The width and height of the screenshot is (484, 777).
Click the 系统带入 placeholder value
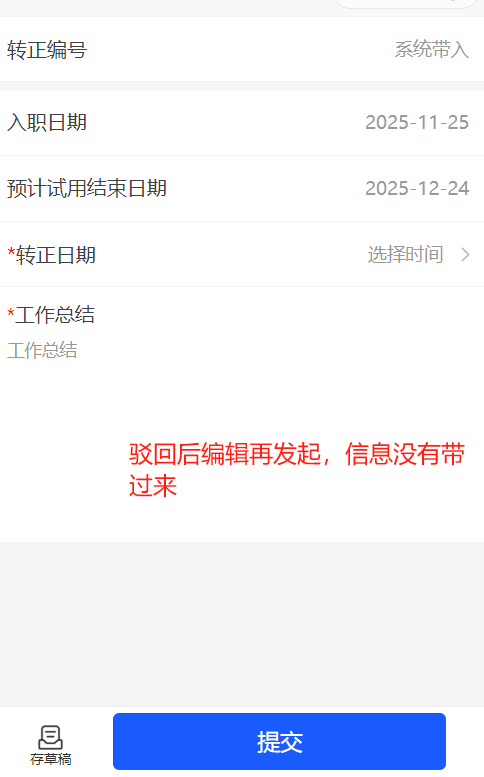431,50
